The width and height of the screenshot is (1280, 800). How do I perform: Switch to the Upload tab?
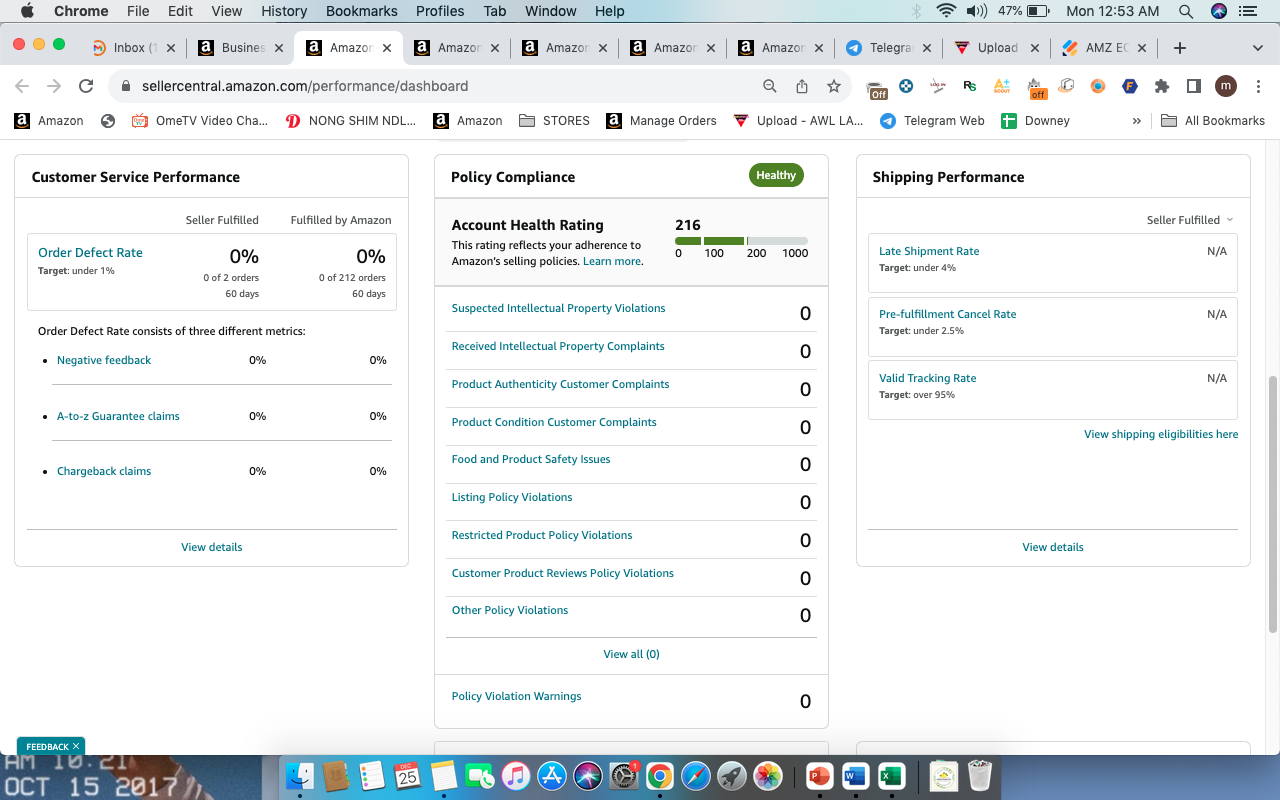[996, 48]
